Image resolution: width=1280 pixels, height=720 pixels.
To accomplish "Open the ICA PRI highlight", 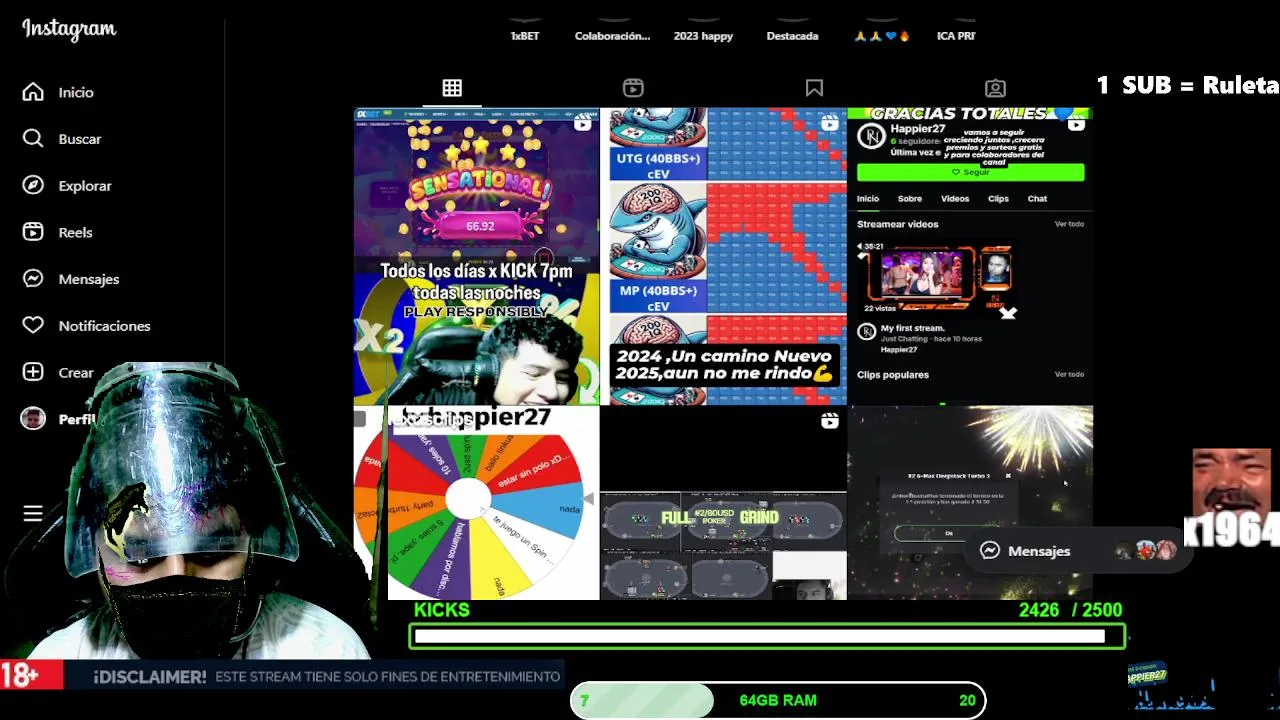I will click(x=956, y=36).
